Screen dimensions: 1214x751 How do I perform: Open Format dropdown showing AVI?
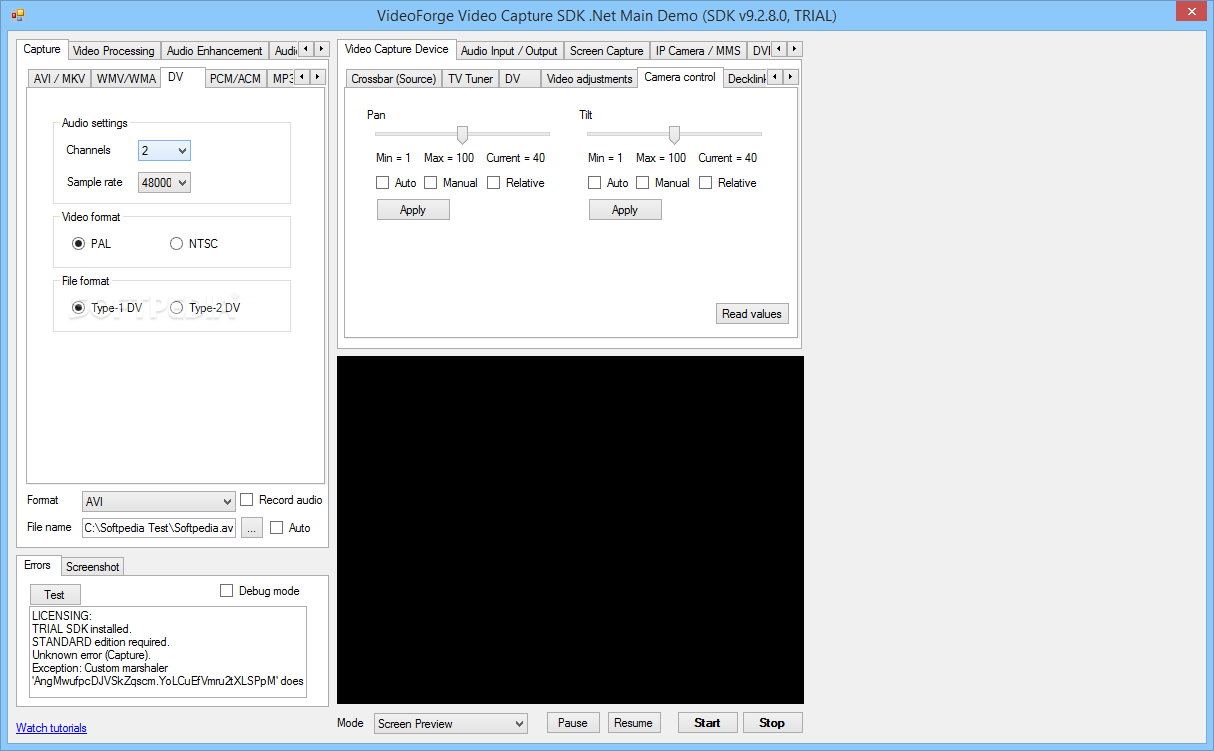(x=158, y=501)
